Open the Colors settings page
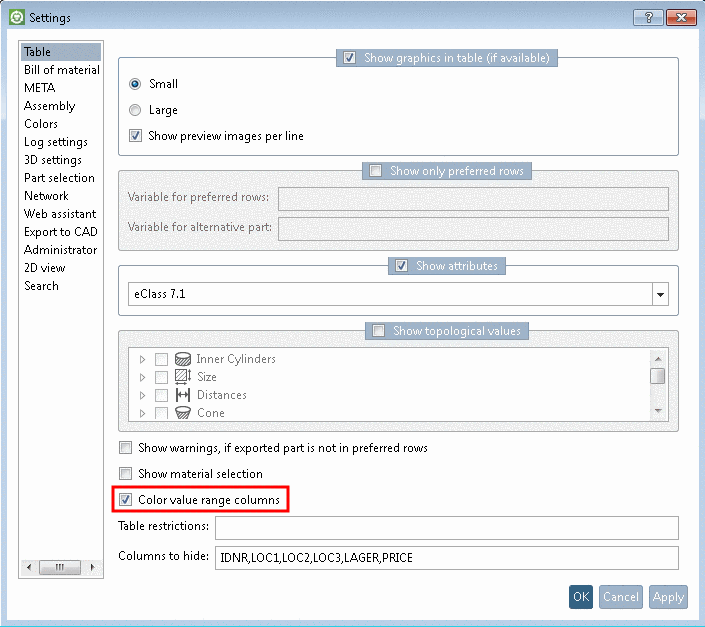This screenshot has height=627, width=705. tap(41, 124)
